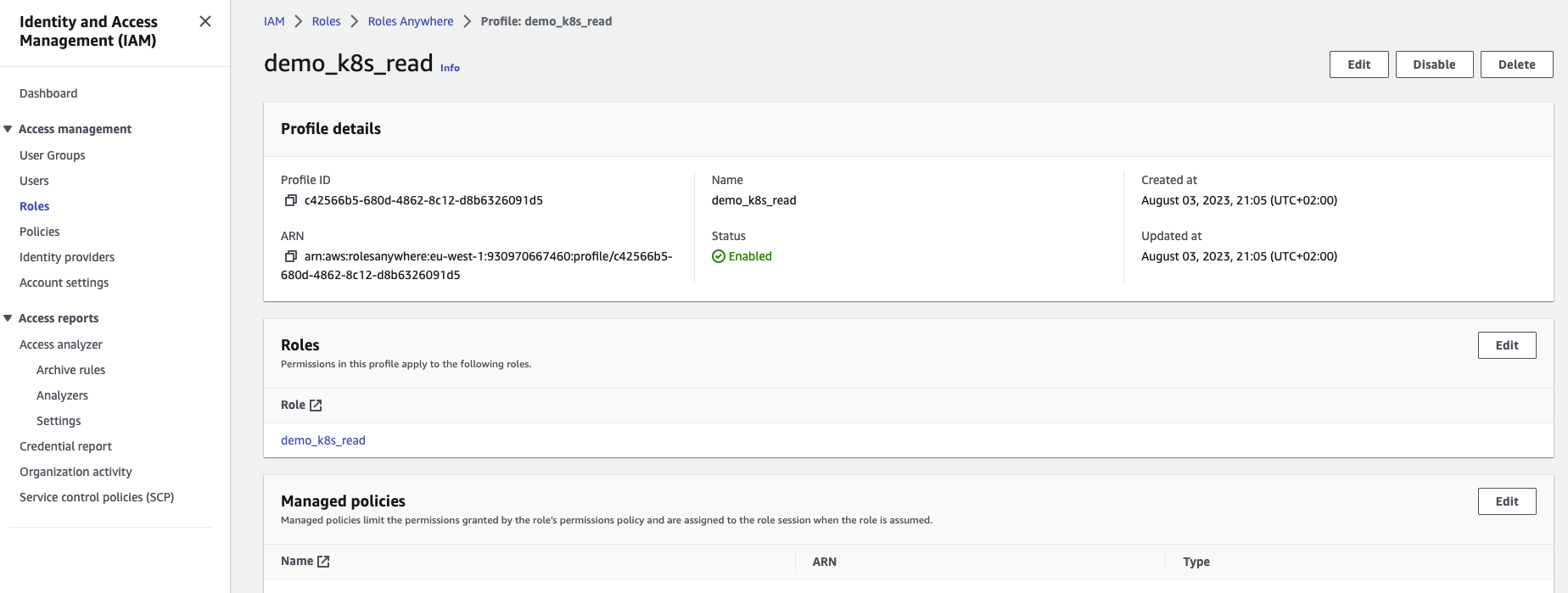This screenshot has width=1568, height=593.
Task: Go to User Groups
Action: [53, 155]
